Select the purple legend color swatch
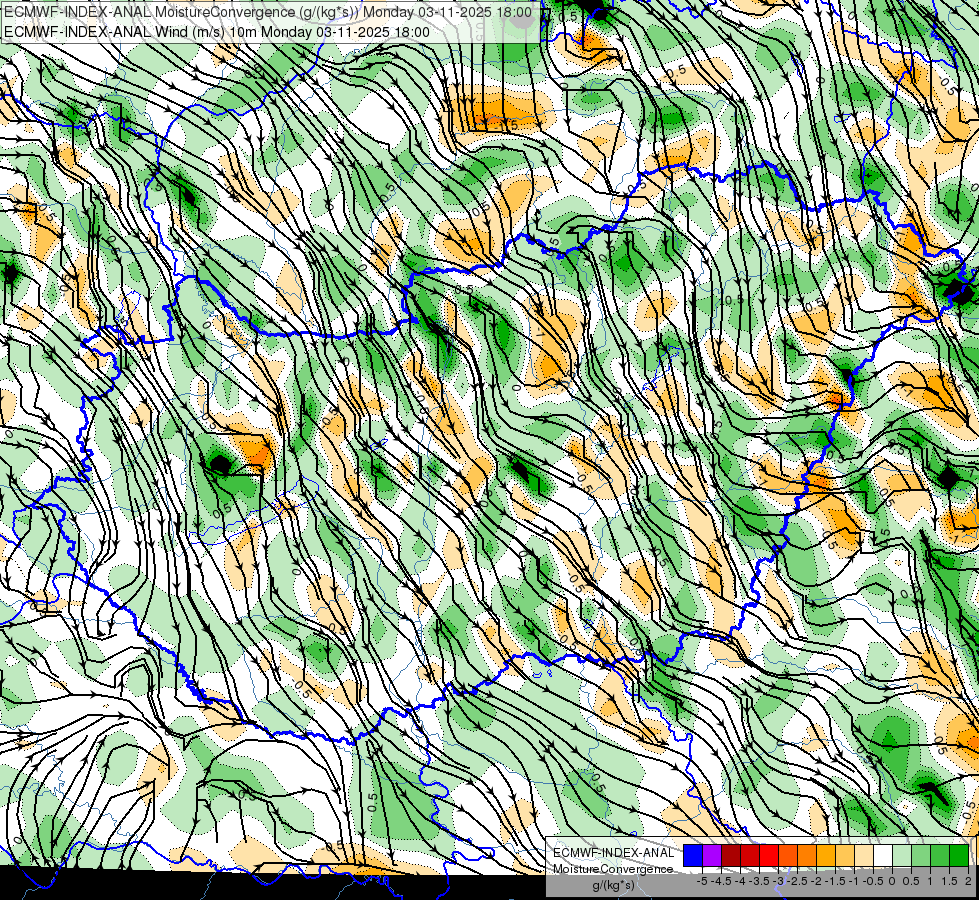979x900 pixels. [712, 855]
